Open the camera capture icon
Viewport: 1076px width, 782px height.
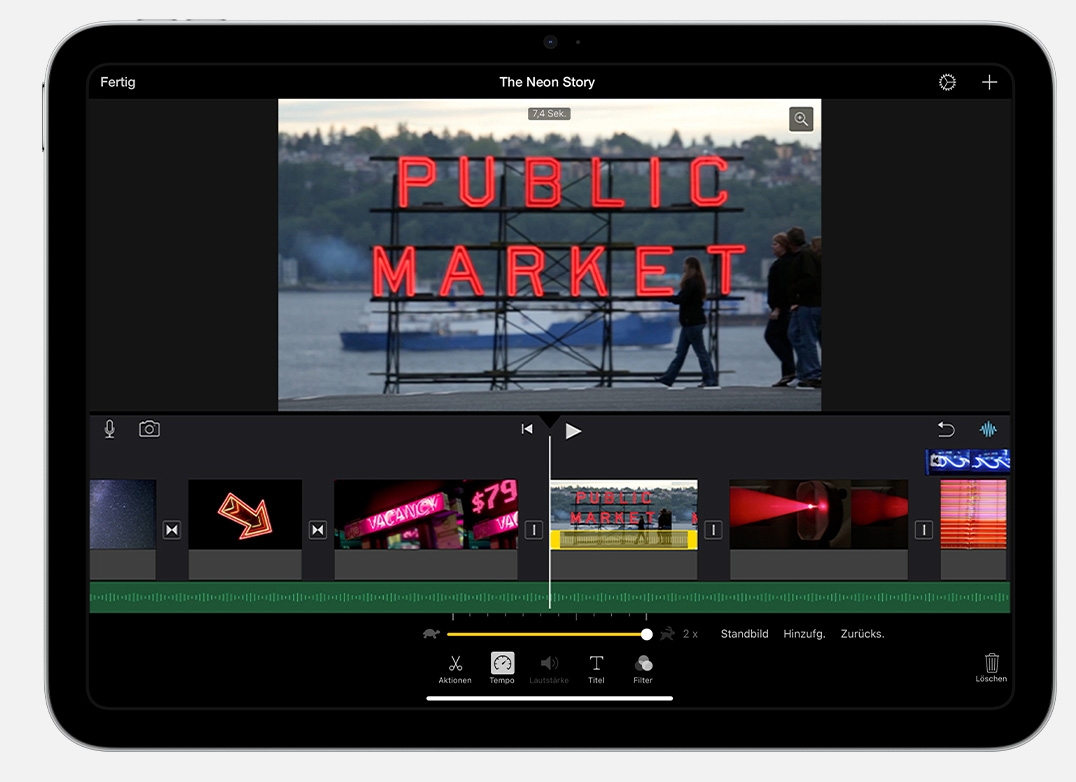coord(149,429)
